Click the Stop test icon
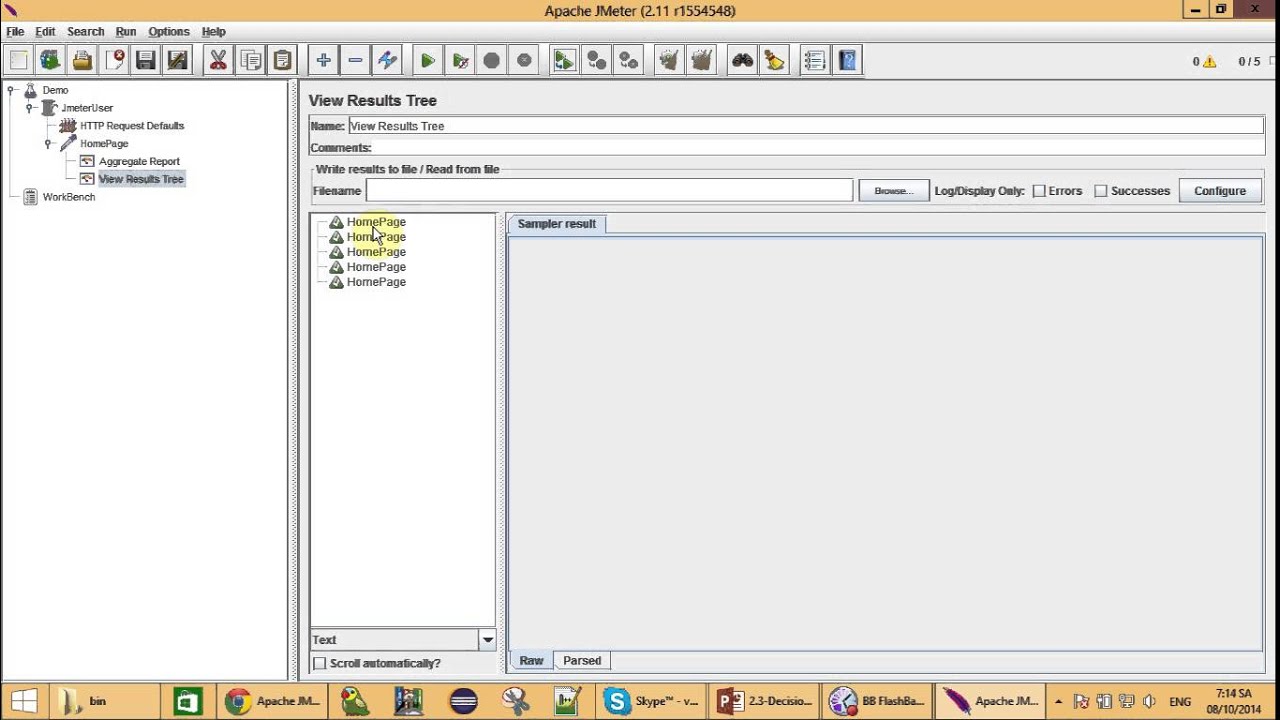 [491, 61]
